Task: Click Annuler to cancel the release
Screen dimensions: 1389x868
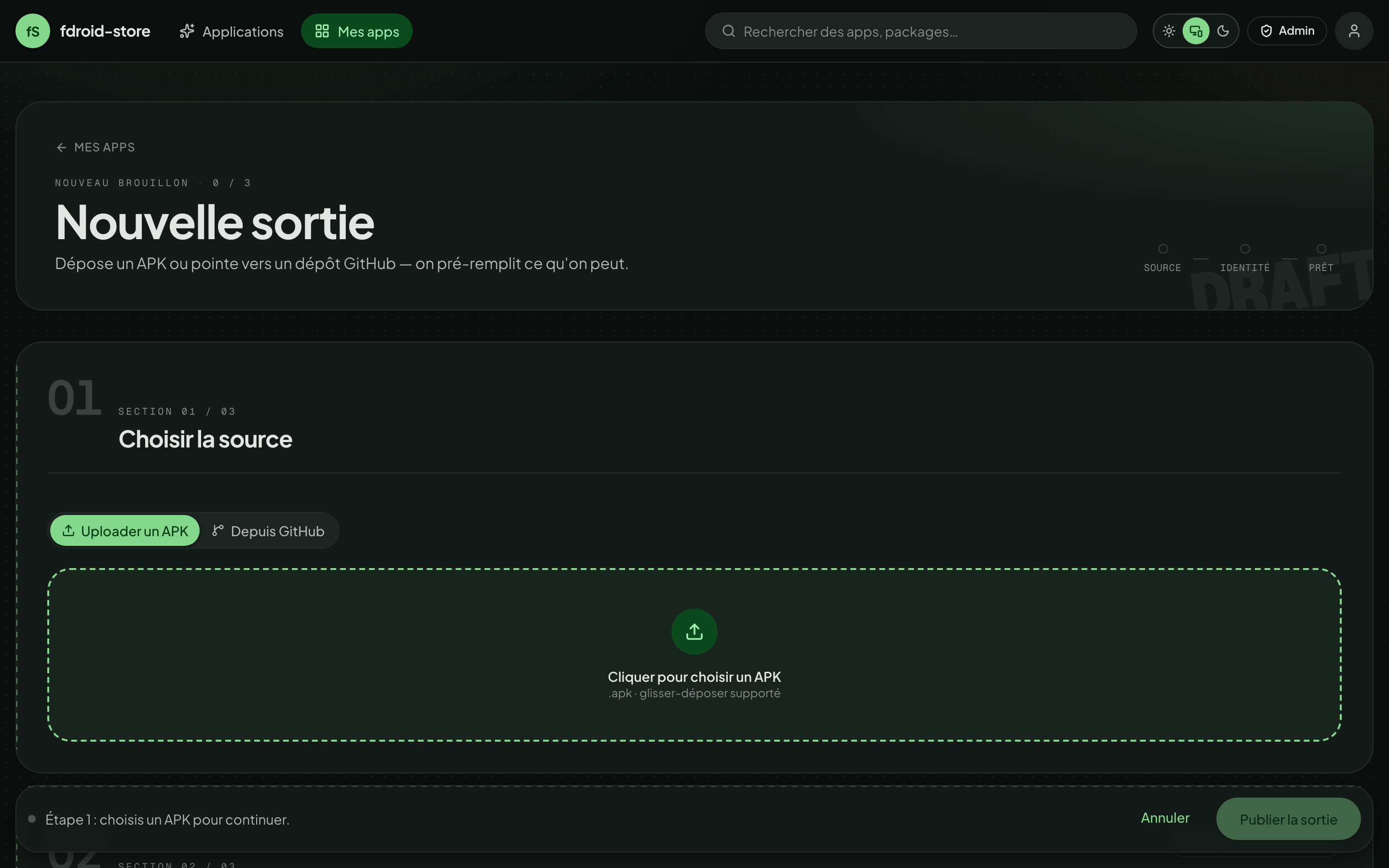Action: [x=1165, y=818]
